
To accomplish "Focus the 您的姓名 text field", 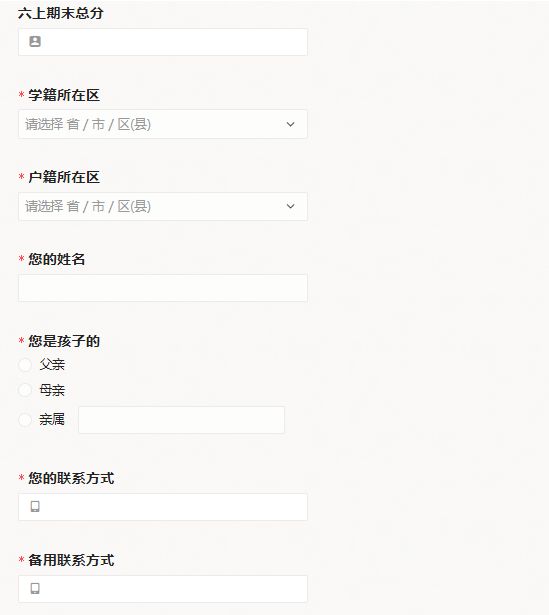I will coord(163,288).
